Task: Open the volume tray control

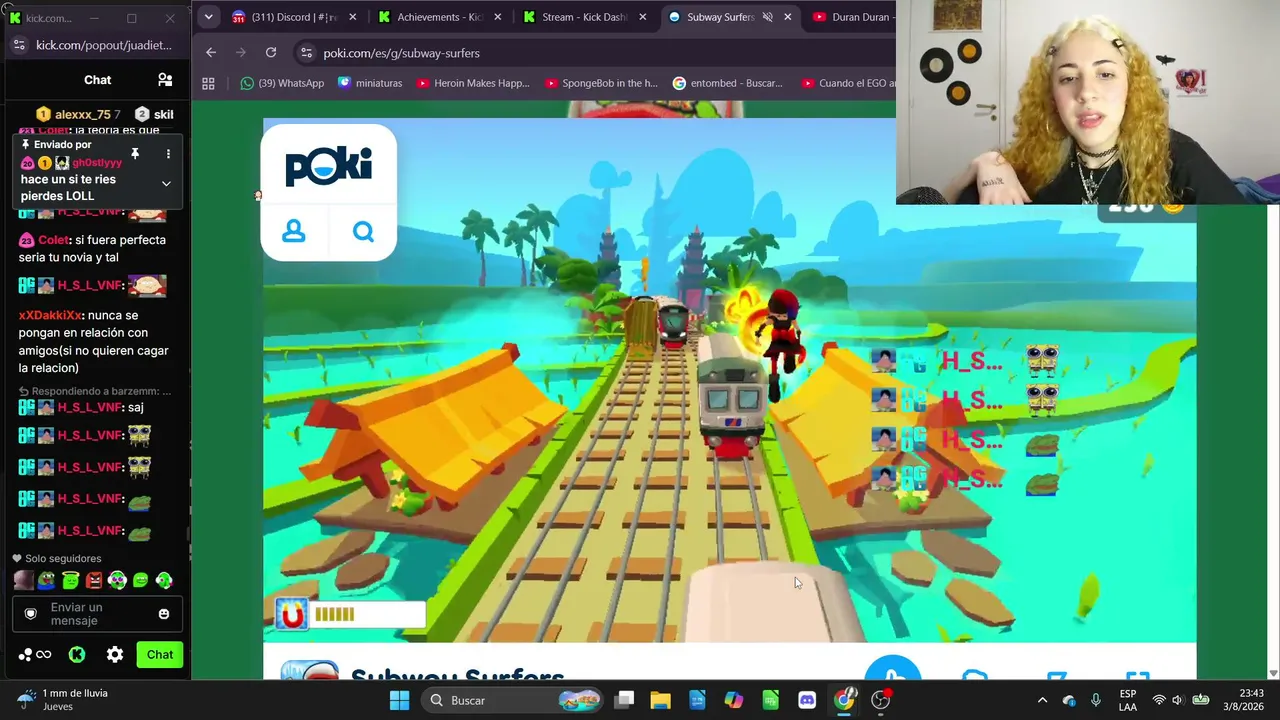Action: [x=1177, y=700]
